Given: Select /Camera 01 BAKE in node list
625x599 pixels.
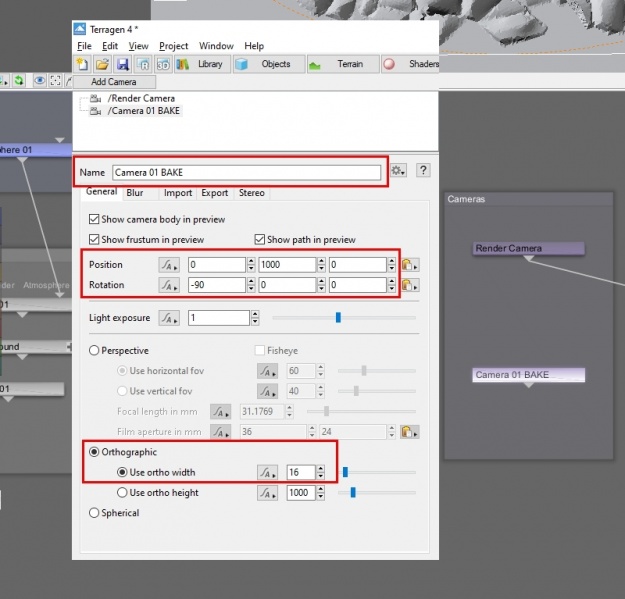Looking at the screenshot, I should coord(143,111).
